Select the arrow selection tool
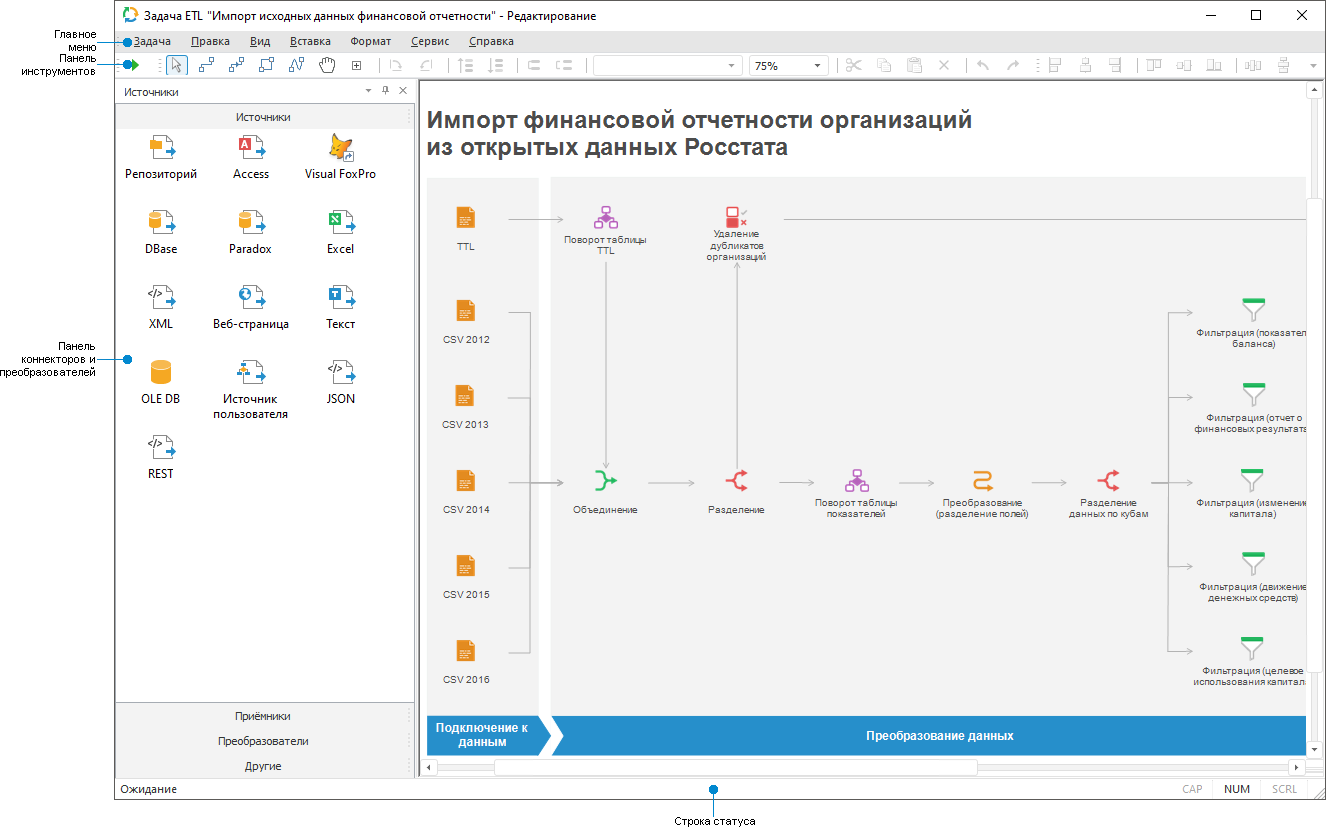 pos(175,64)
